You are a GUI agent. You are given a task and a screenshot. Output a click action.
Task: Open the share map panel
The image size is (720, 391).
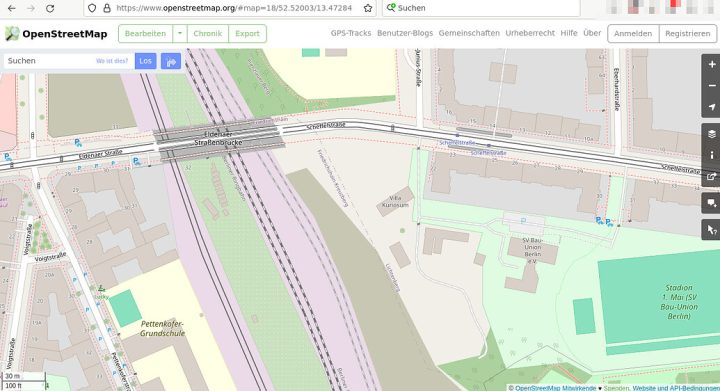(711, 176)
